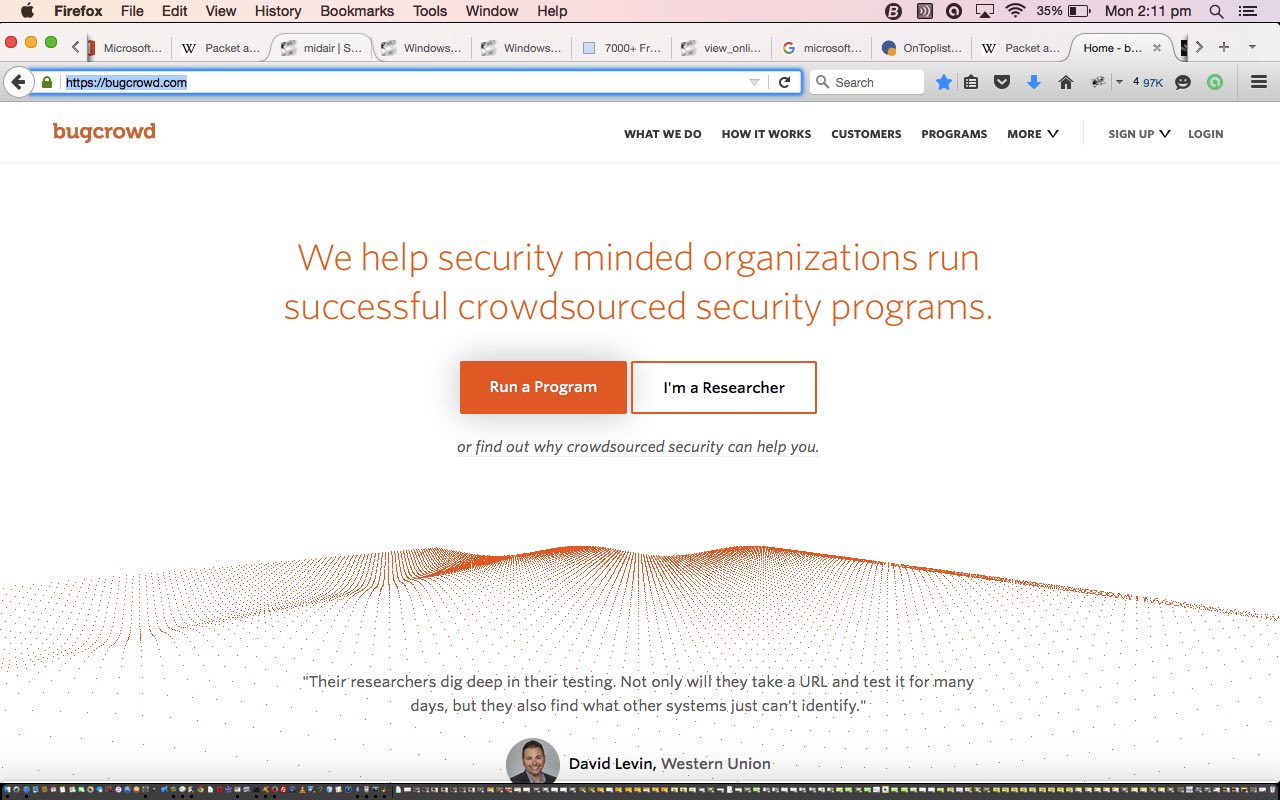This screenshot has width=1280, height=800.
Task: Reload the current page
Action: click(x=785, y=82)
